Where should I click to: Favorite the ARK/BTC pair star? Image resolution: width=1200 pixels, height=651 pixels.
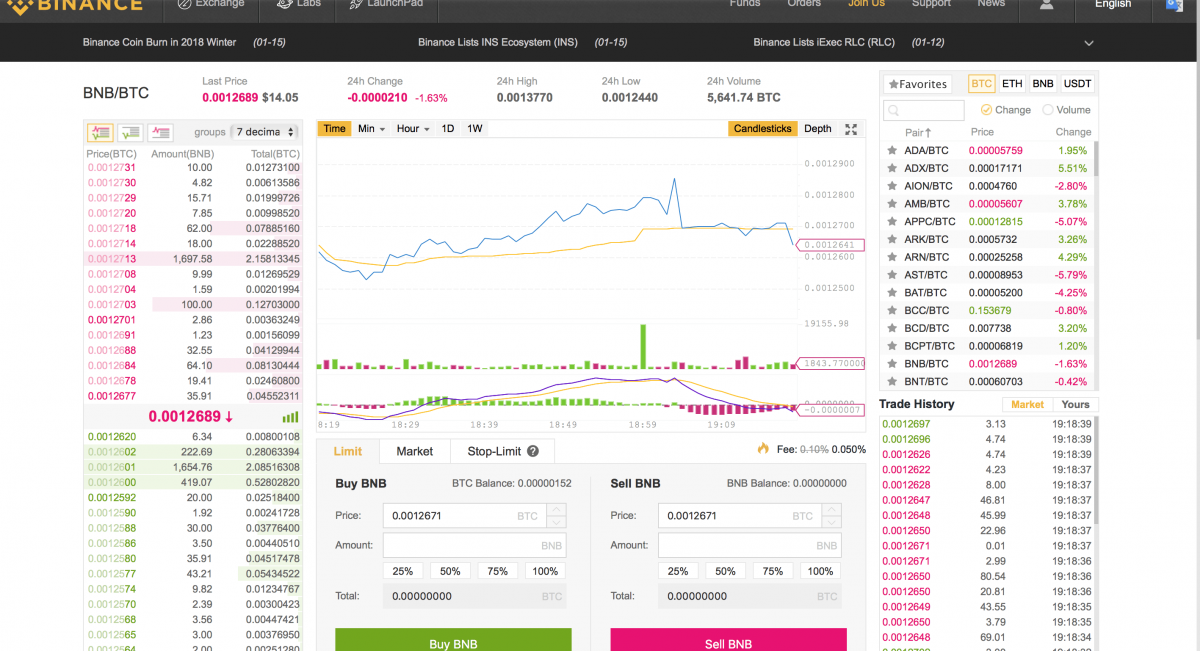pyautogui.click(x=892, y=239)
